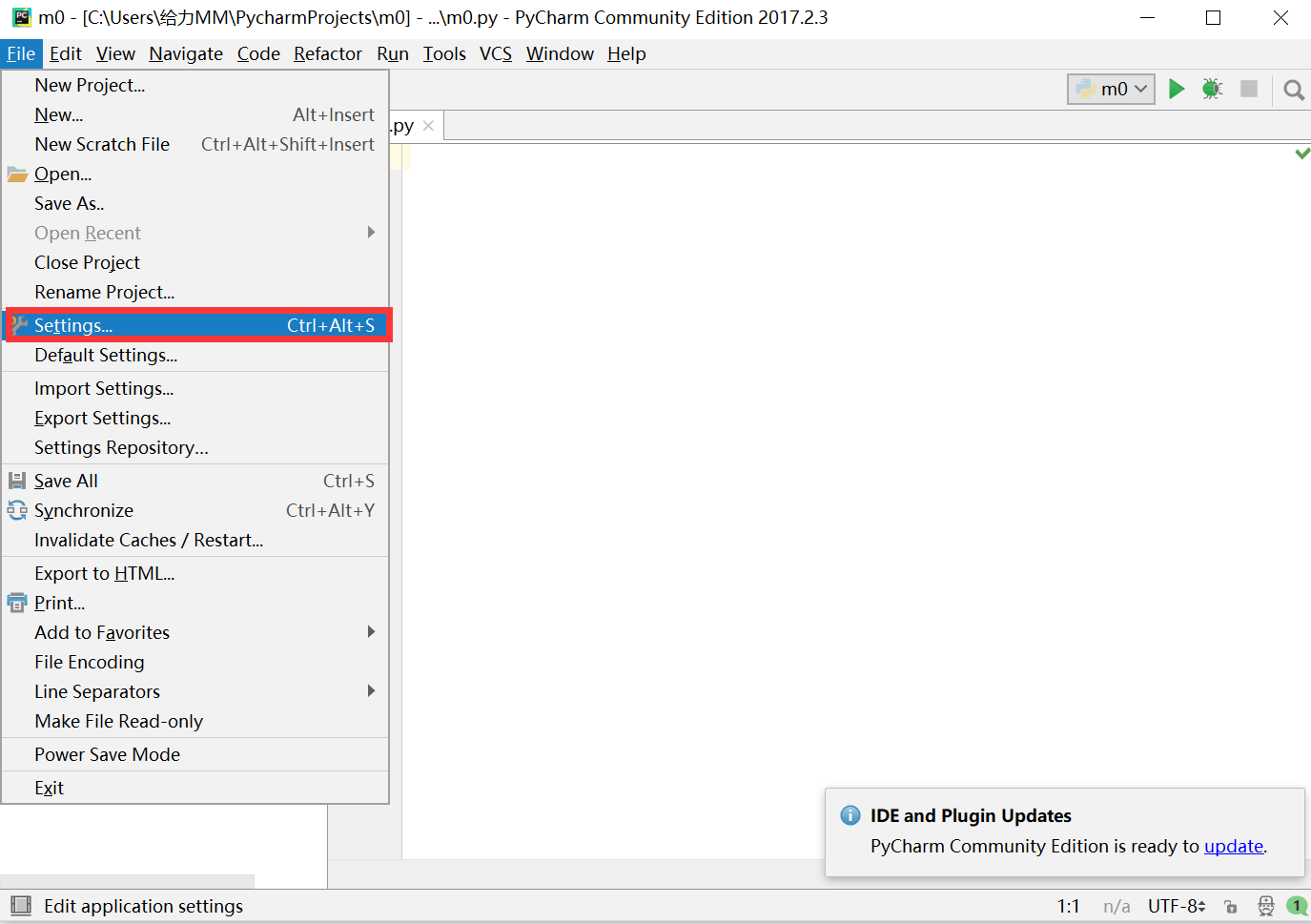Choose Close Project
Screen dimensions: 1311x924
pyautogui.click(x=195, y=262)
